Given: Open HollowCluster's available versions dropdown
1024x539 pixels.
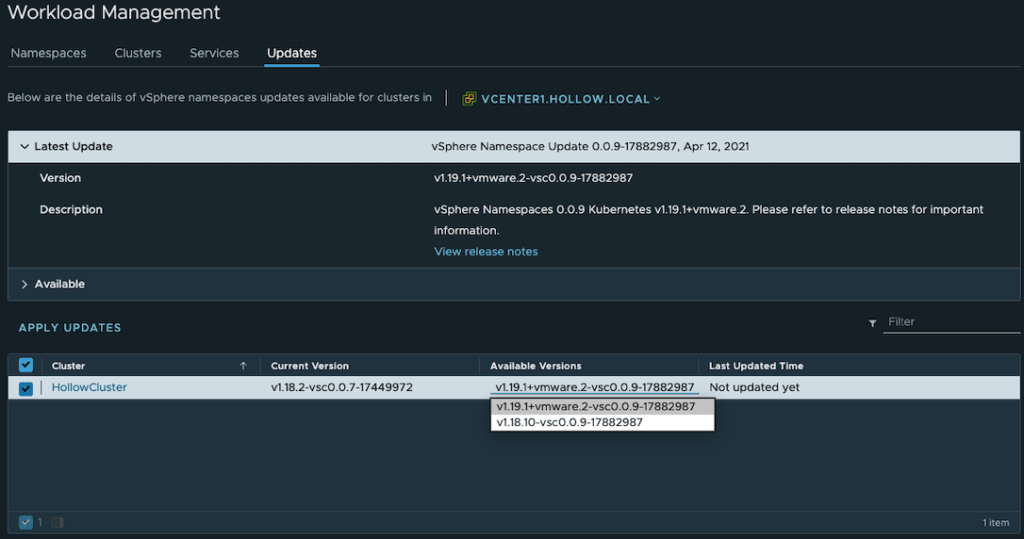Looking at the screenshot, I should tap(594, 387).
